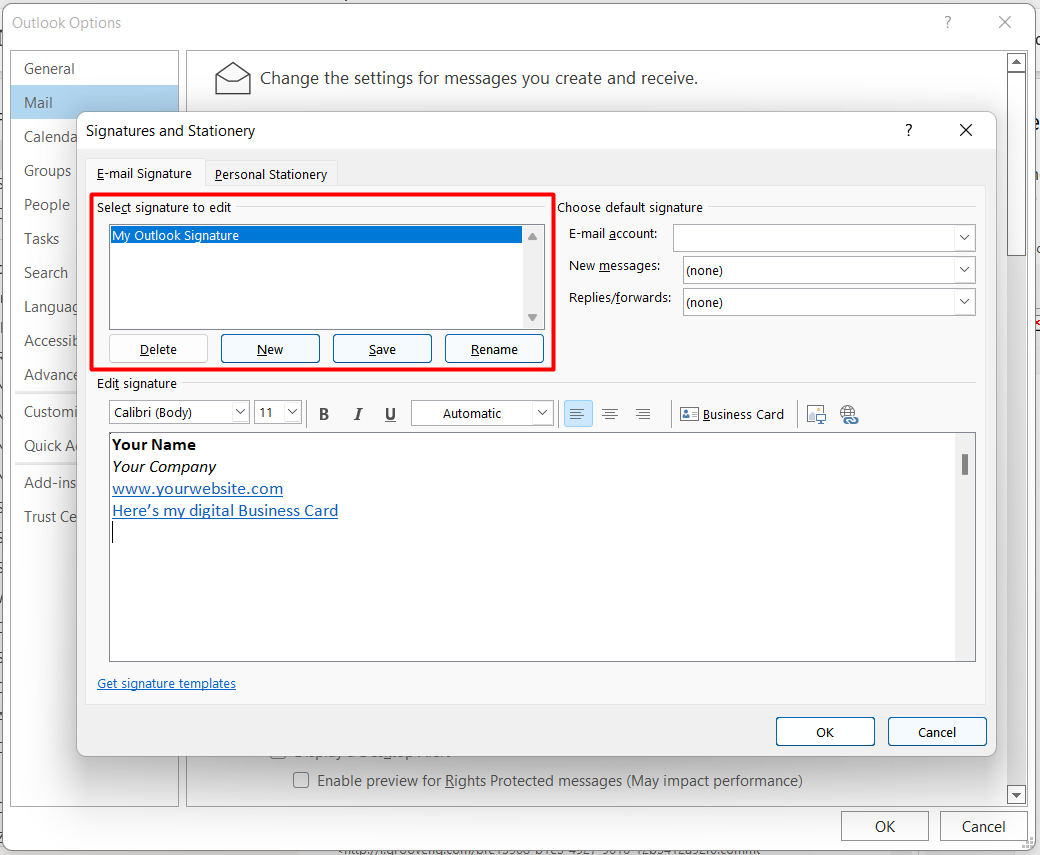This screenshot has height=855, width=1040.
Task: Open Get signature templates link
Action: pyautogui.click(x=166, y=683)
